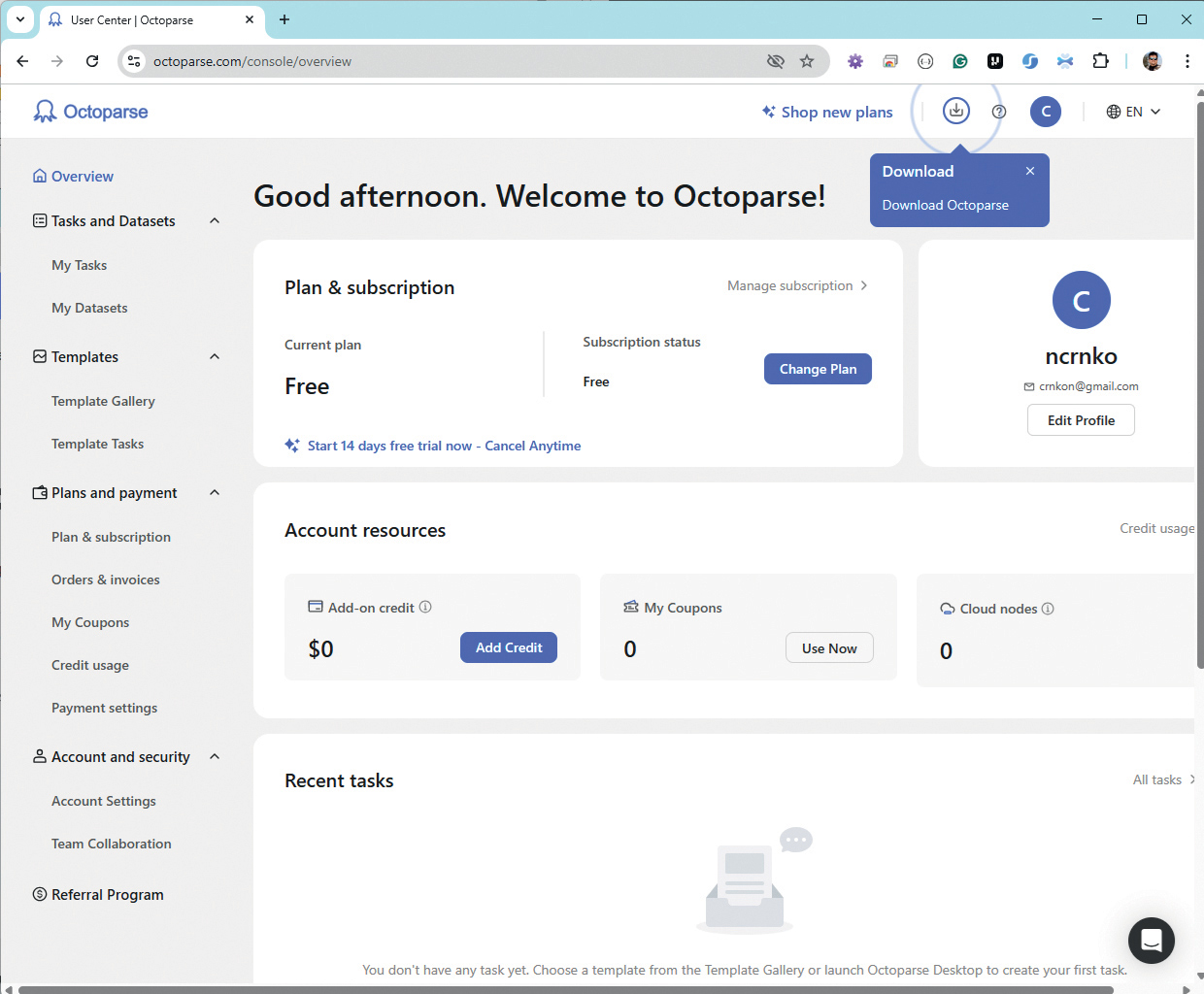Click the eye-slashed tracking icon in address bar

[x=775, y=61]
